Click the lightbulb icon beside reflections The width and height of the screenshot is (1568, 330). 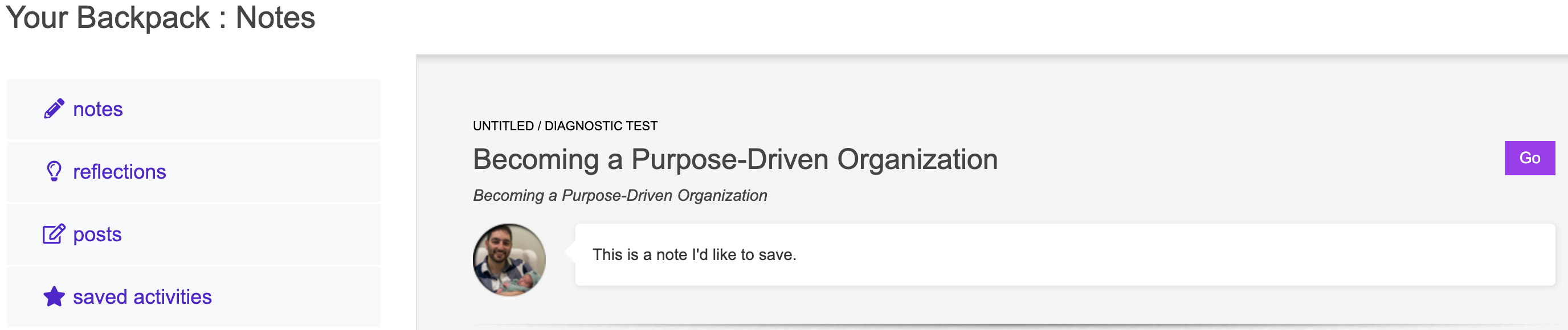(x=54, y=171)
